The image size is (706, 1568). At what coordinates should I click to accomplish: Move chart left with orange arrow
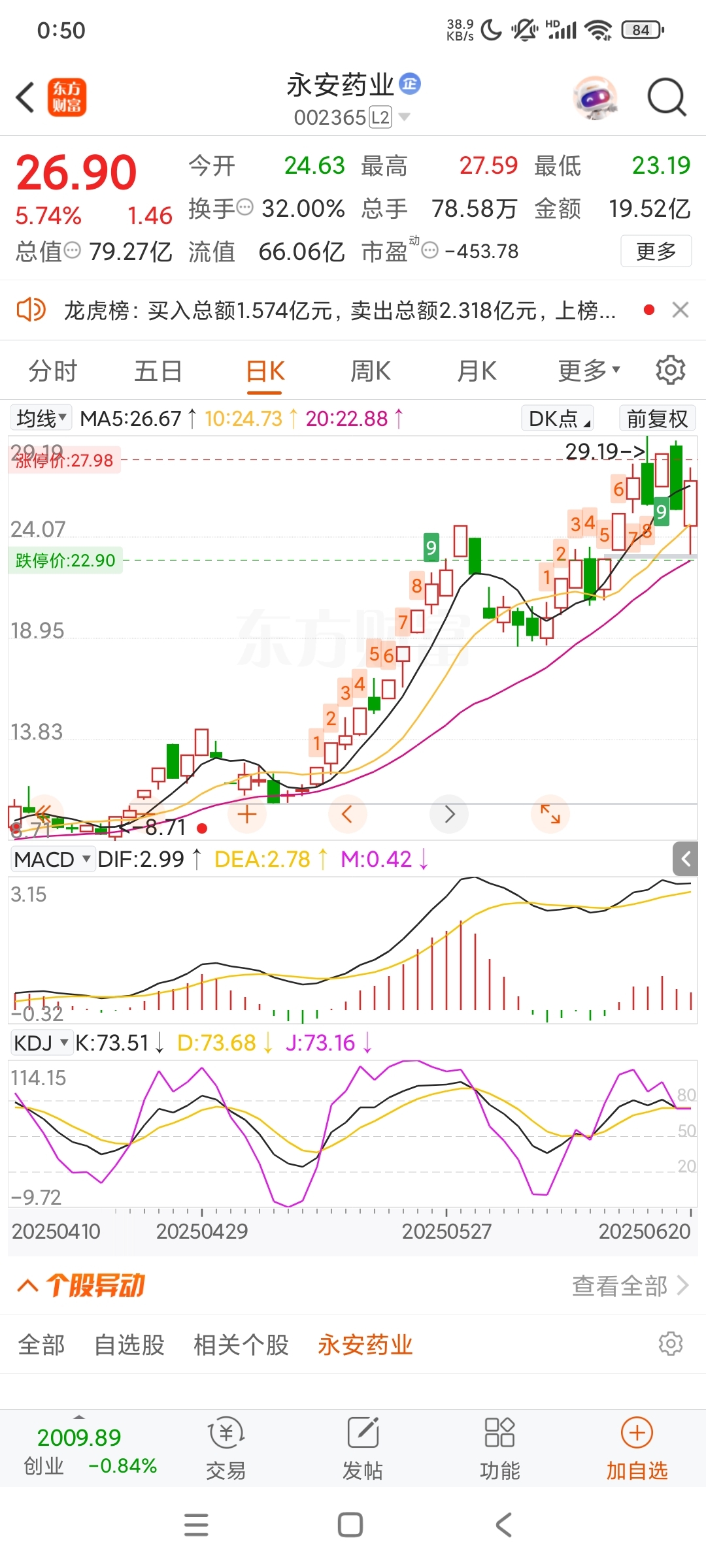click(x=347, y=814)
